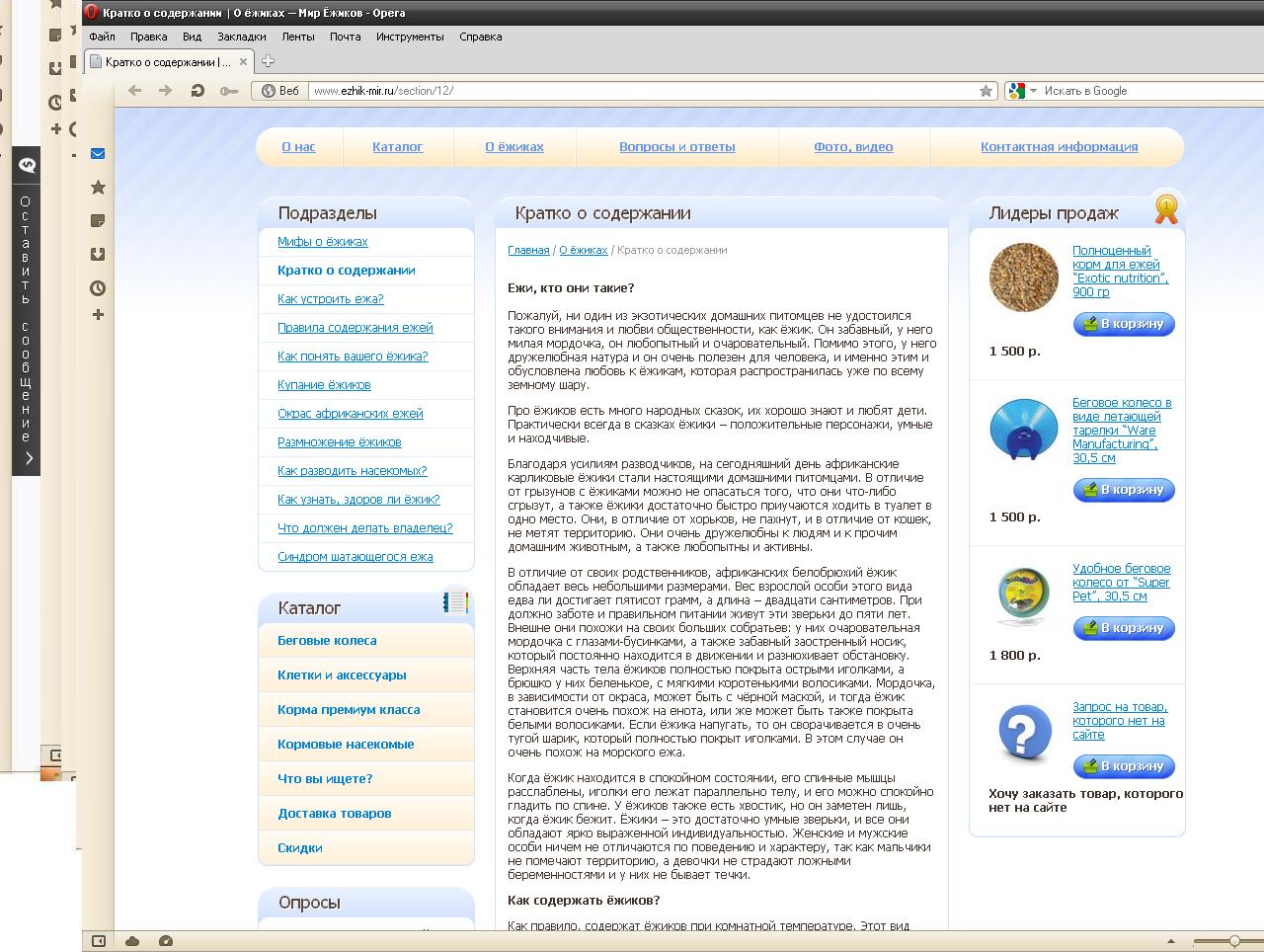The height and width of the screenshot is (952, 1264).
Task: Open the Вопросы и ответы link
Action: [x=677, y=147]
